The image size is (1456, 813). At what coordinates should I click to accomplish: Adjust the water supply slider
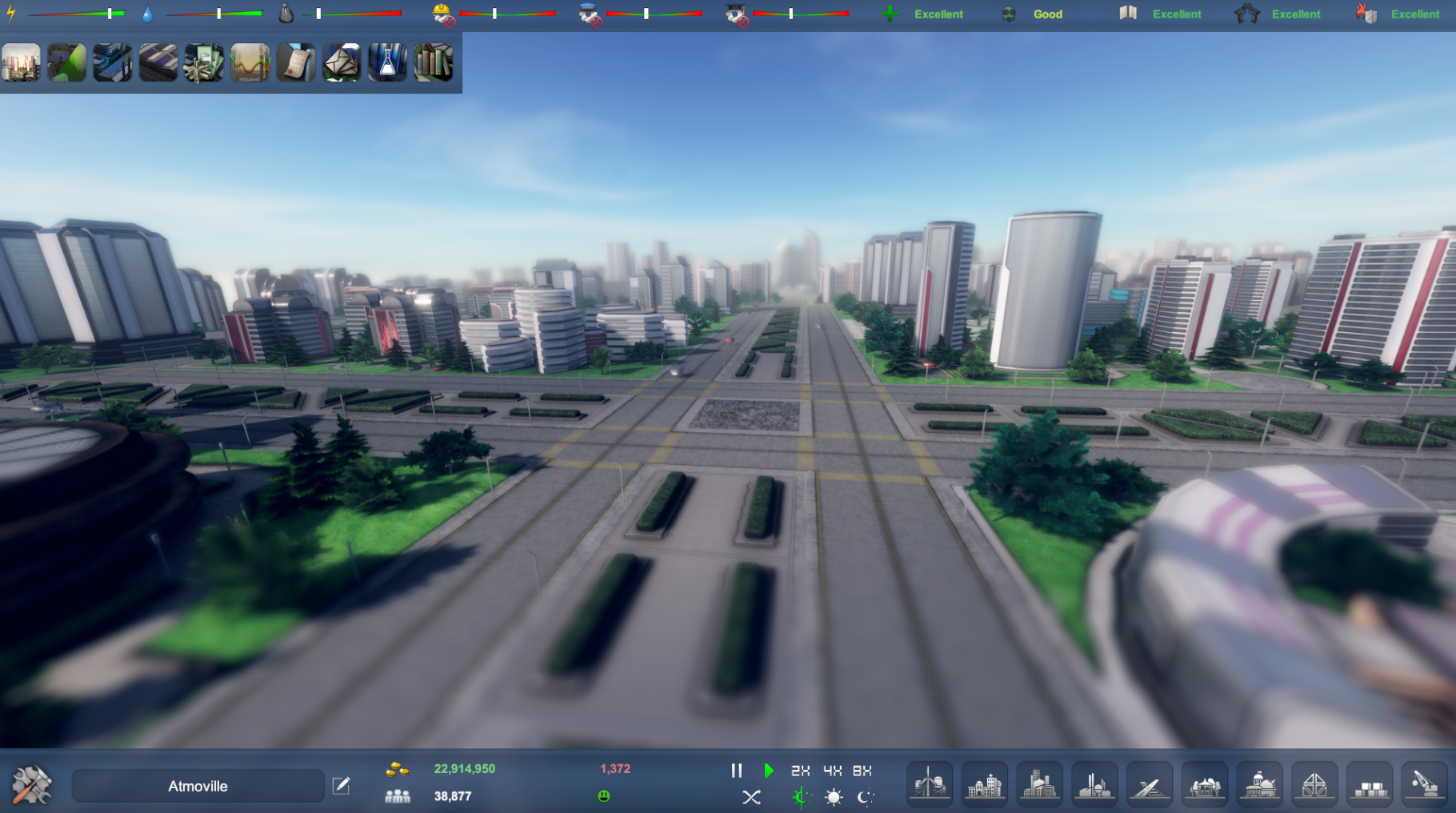214,14
